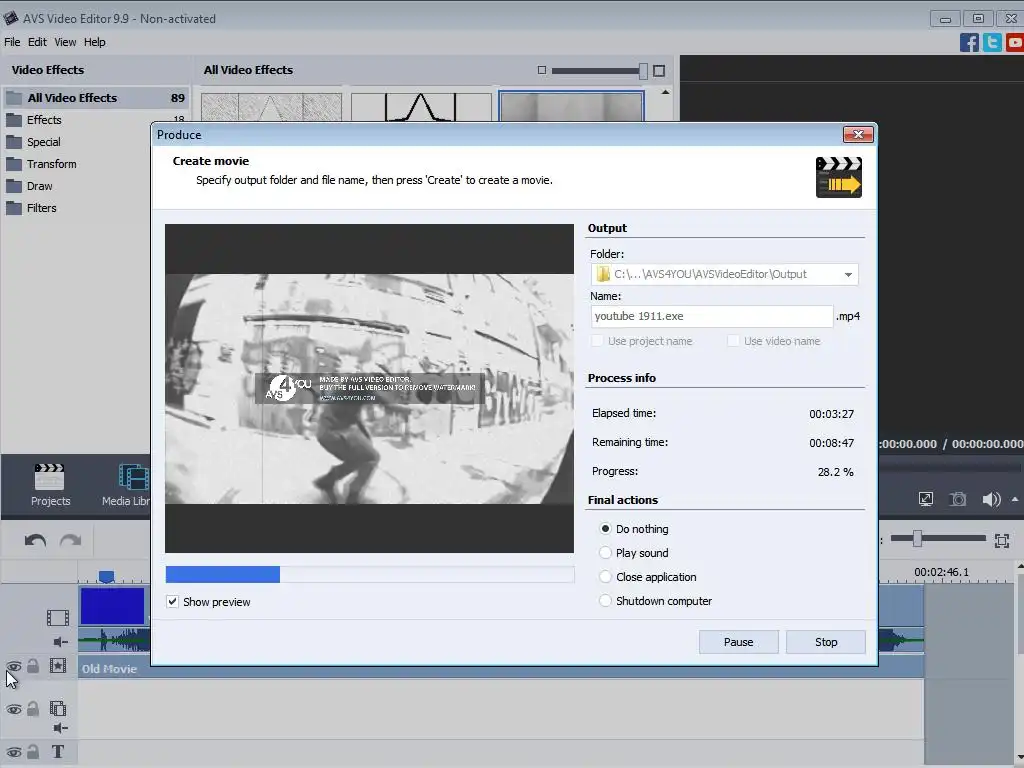Expand the volume options arrow

click(1015, 500)
